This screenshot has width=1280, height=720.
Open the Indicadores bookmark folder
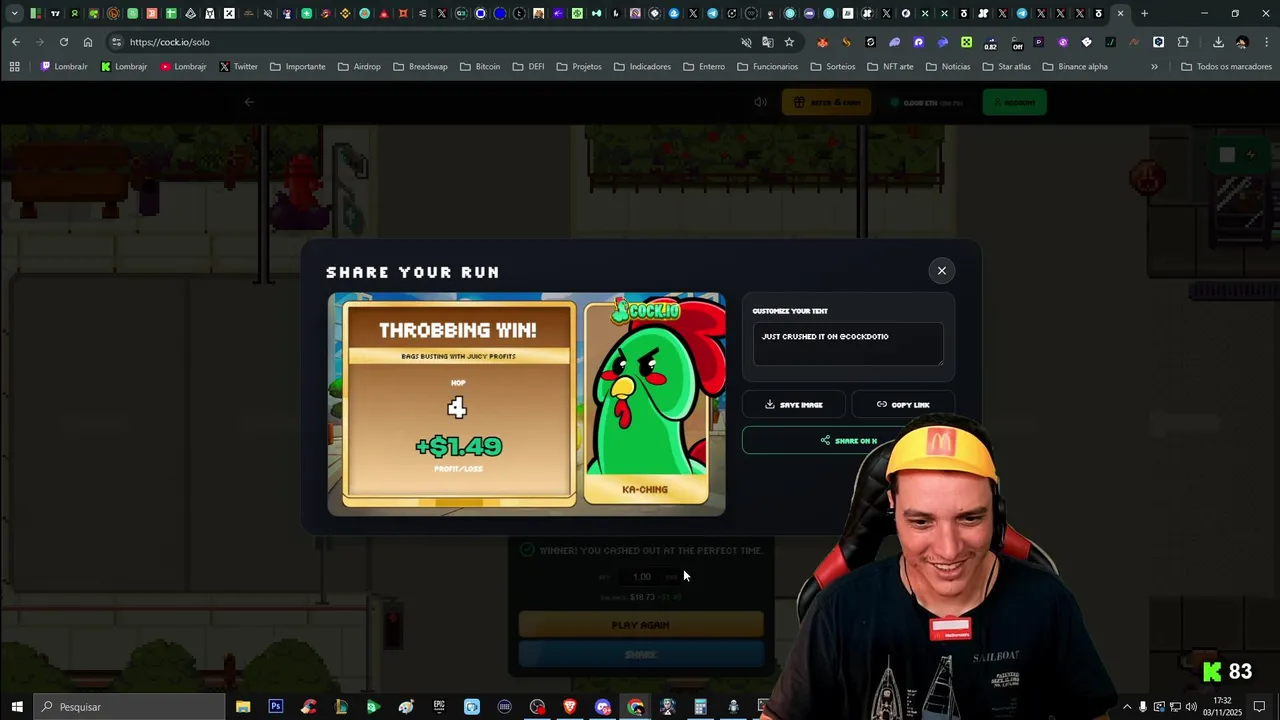(x=642, y=67)
